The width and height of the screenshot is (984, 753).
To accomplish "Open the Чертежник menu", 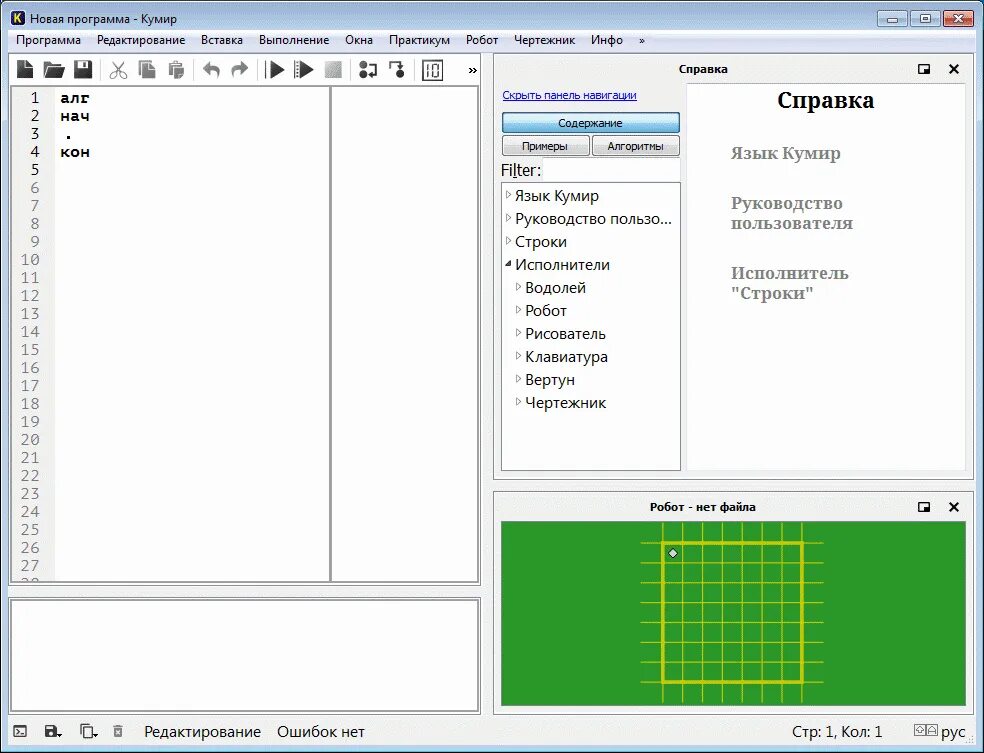I will click(544, 40).
